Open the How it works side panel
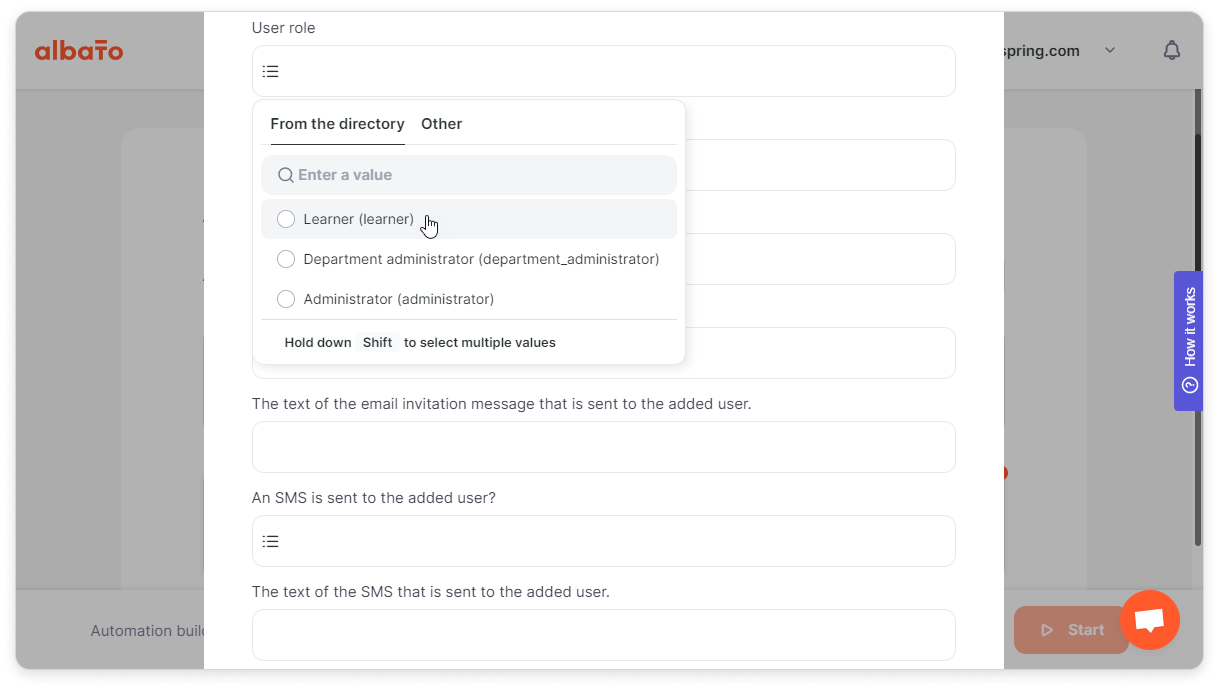The width and height of the screenshot is (1219, 689). coord(1188,341)
